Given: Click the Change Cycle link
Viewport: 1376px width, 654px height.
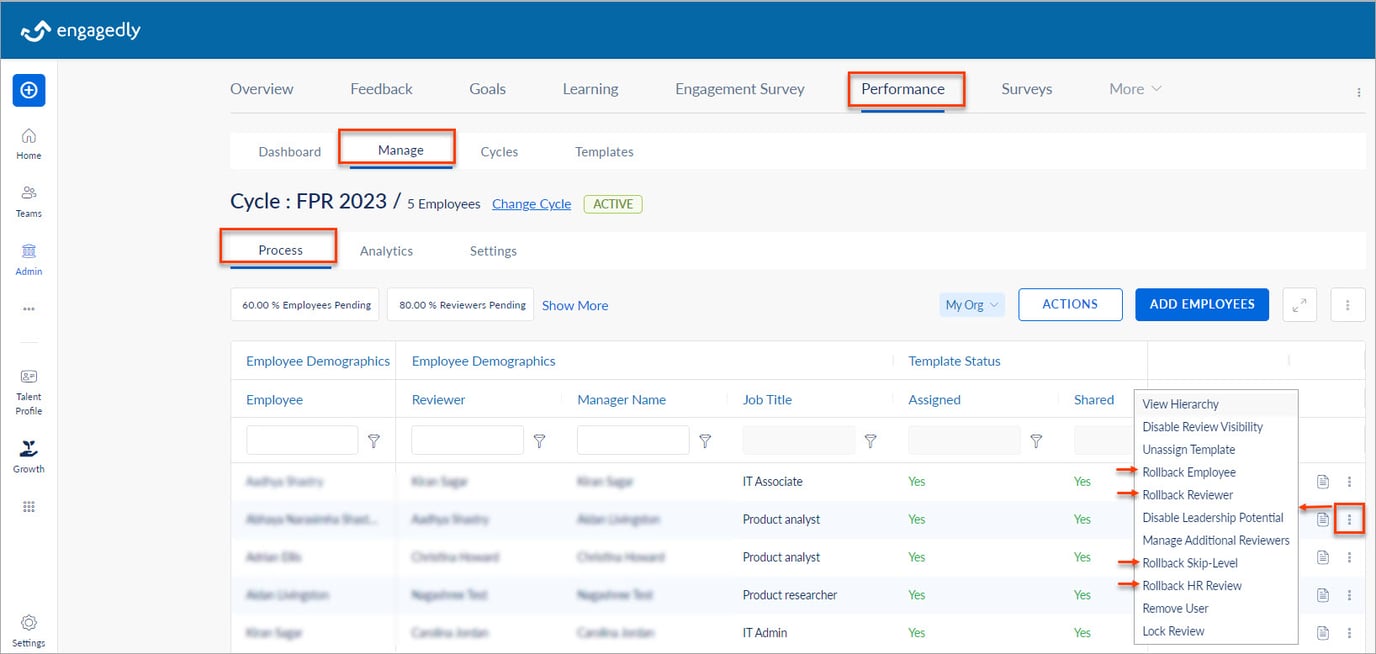Looking at the screenshot, I should pyautogui.click(x=531, y=204).
